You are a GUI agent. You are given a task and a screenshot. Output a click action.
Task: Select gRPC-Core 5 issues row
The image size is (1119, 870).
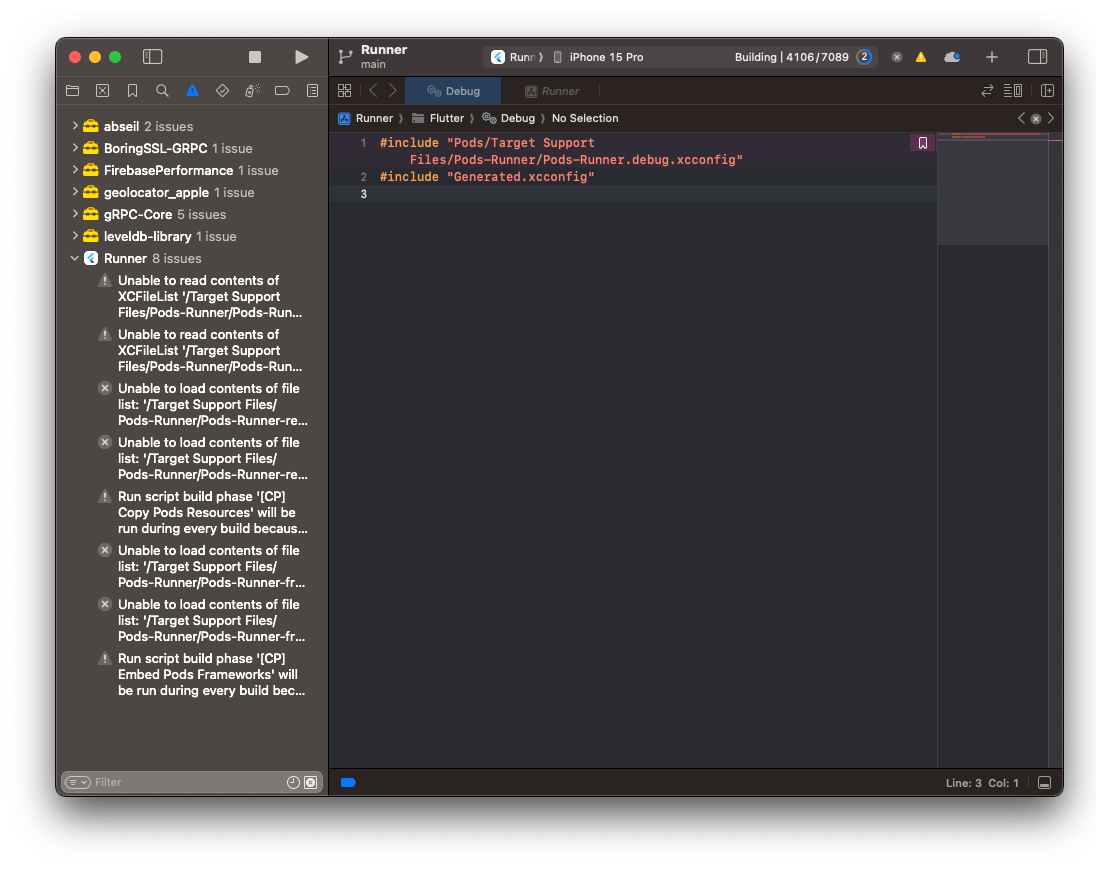[193, 214]
